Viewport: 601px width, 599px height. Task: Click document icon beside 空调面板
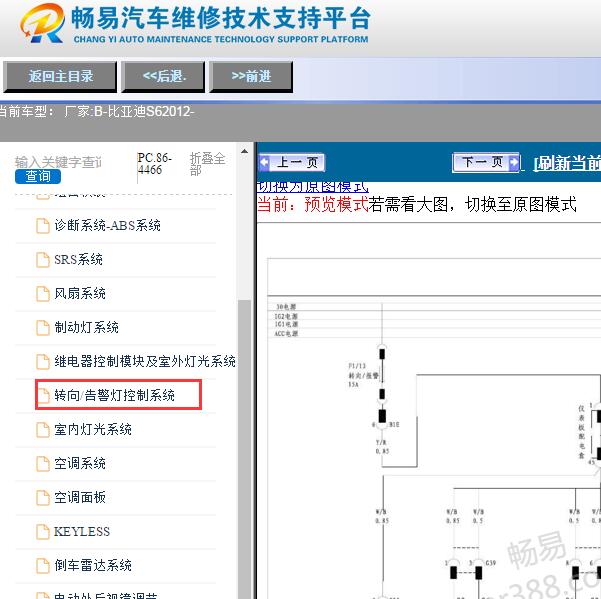tap(43, 498)
